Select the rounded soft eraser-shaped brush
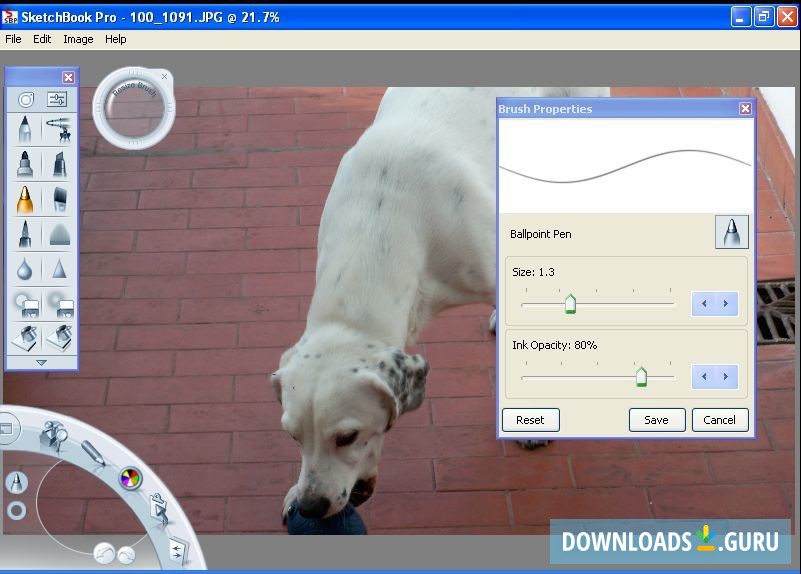This screenshot has width=801, height=574. tap(59, 234)
